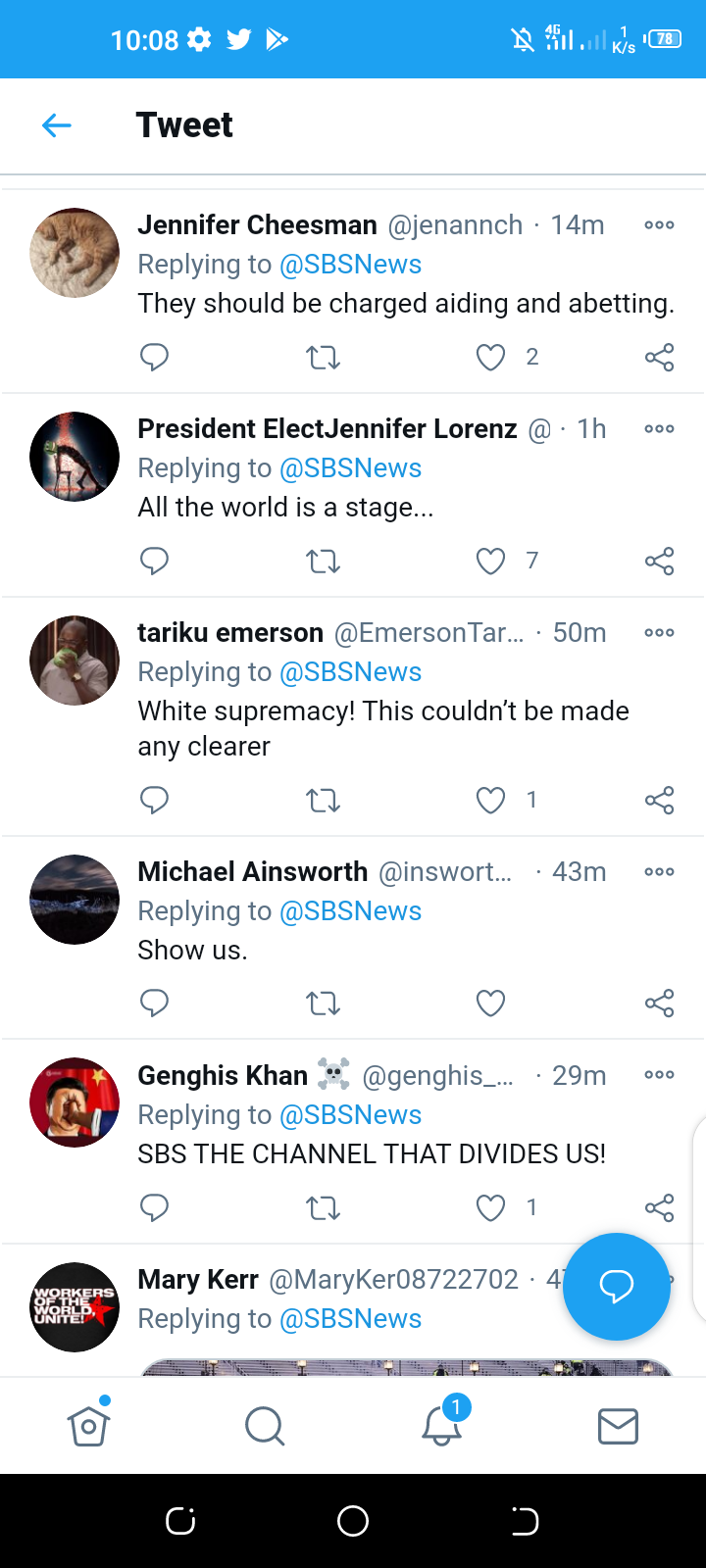Like Jennifer Cheesman's tweet

pyautogui.click(x=490, y=358)
